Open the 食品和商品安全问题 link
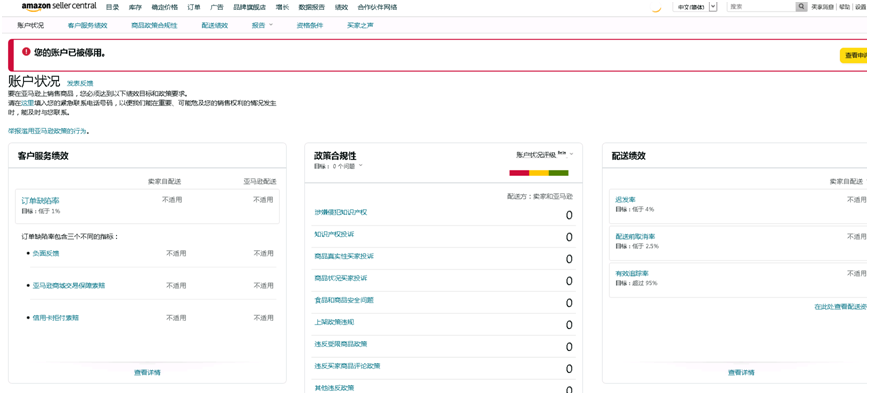The height and width of the screenshot is (395, 869). pos(344,300)
